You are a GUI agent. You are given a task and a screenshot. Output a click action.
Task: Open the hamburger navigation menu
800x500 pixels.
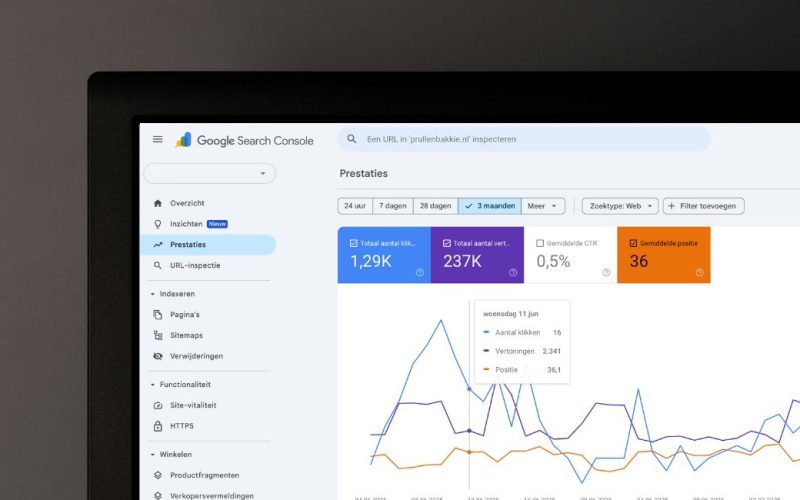pos(158,139)
